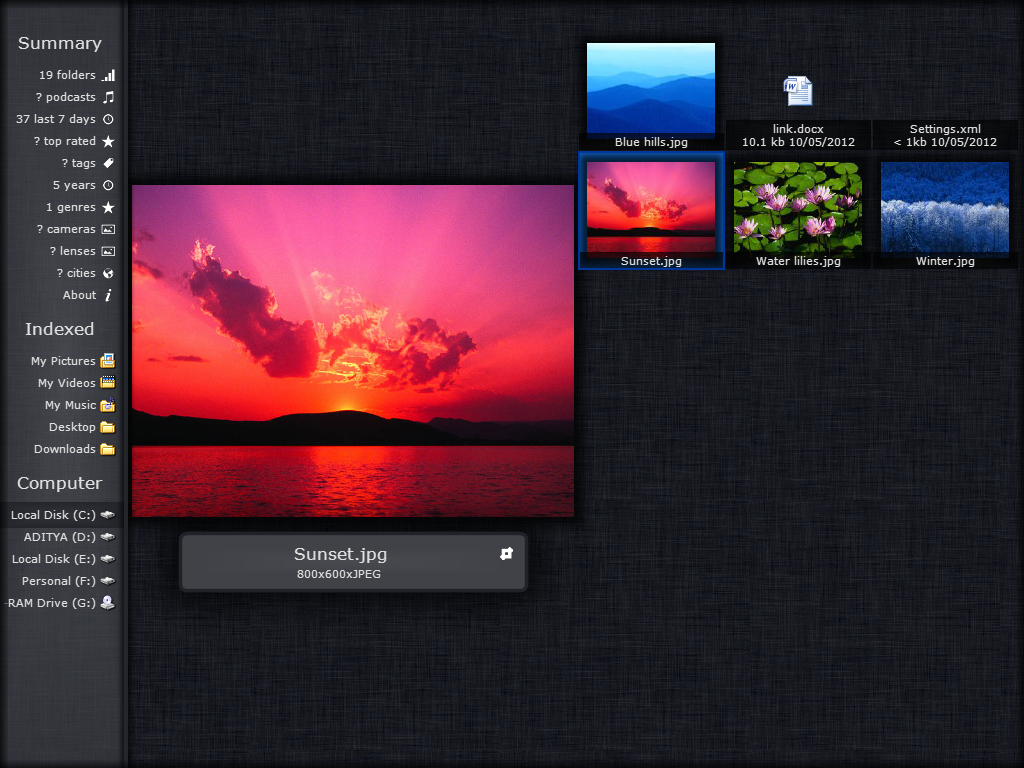Click the pin icon in Sunset.jpg info panel
Image resolution: width=1024 pixels, height=768 pixels.
click(x=506, y=553)
